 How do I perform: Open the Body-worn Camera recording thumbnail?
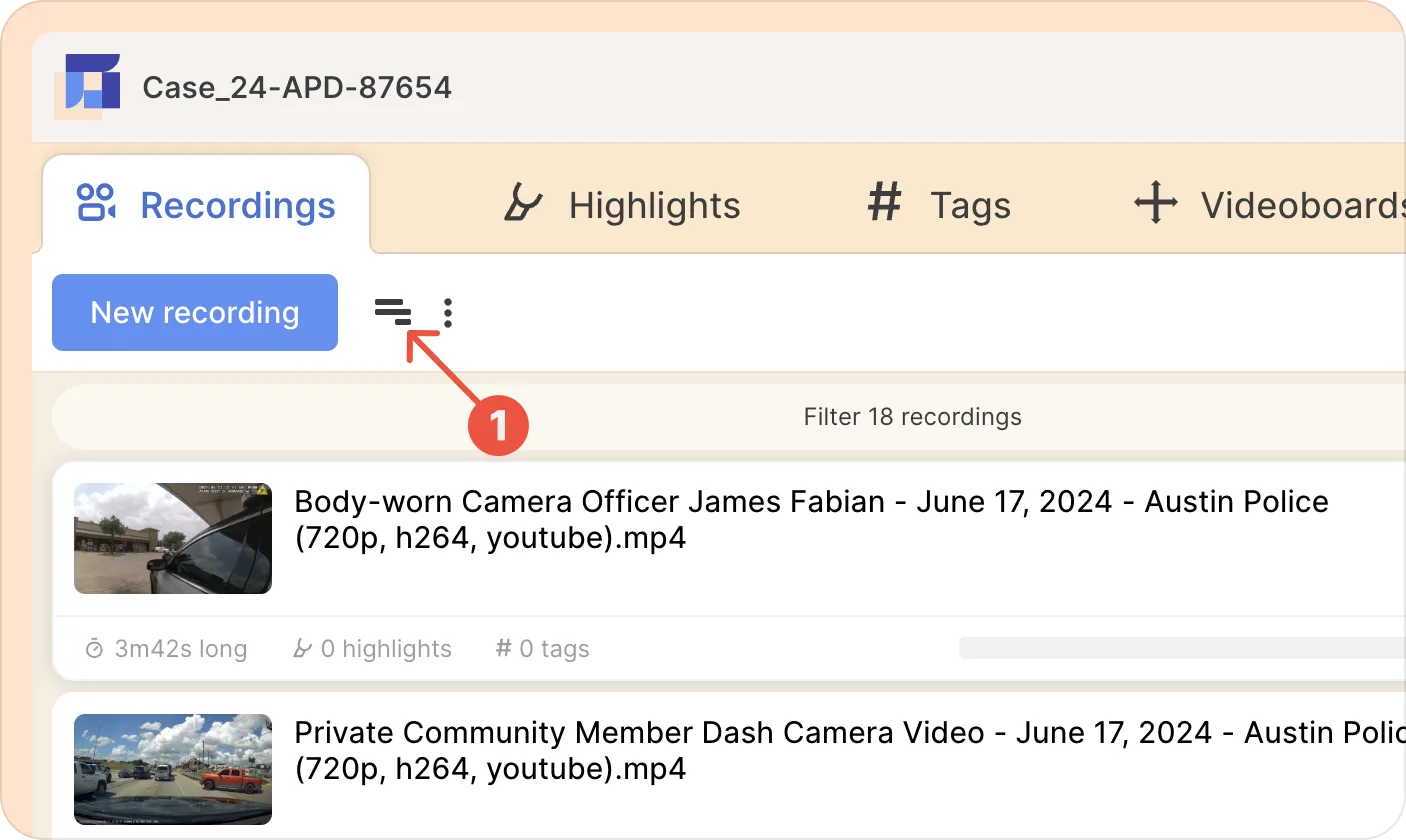coord(173,538)
